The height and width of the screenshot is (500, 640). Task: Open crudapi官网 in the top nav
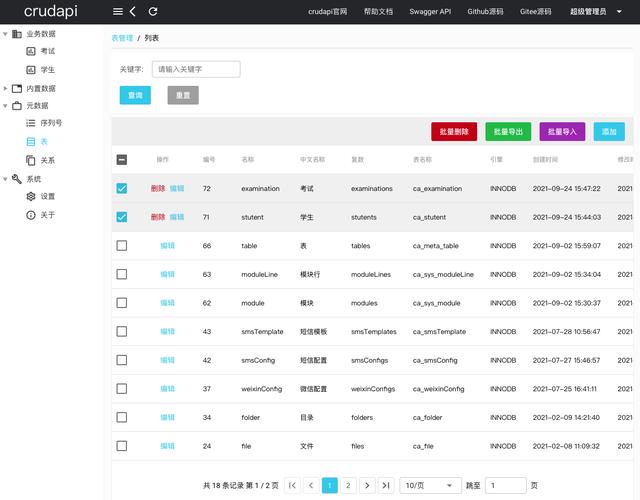click(327, 11)
